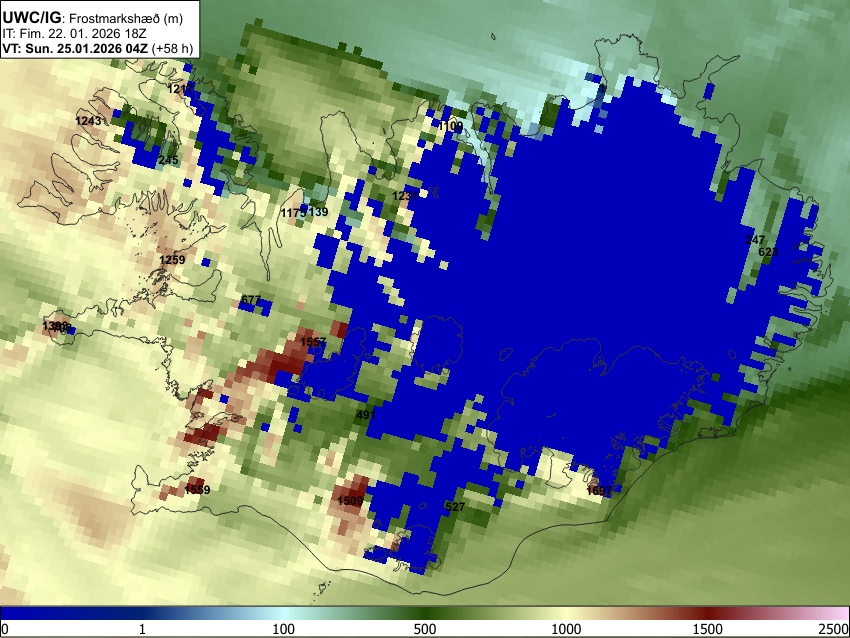Click the map value label 1697
The height and width of the screenshot is (638, 850).
click(599, 491)
